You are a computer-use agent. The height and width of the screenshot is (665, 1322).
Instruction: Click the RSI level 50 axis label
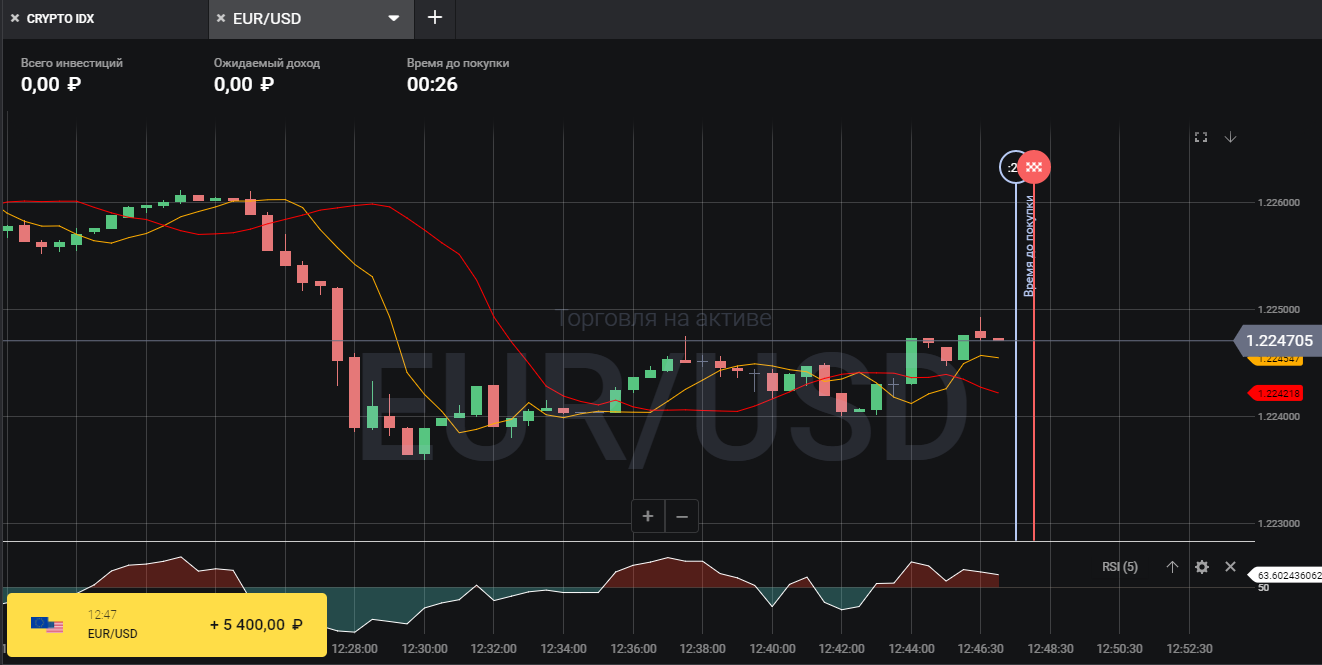pyautogui.click(x=1263, y=588)
